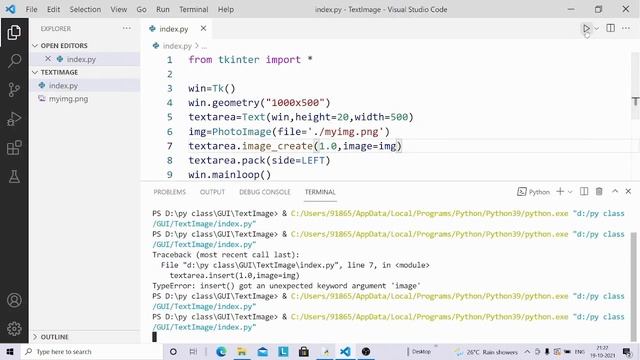Open the Run and Debug view
Viewport: 640px width, 360px height.
pos(14,119)
